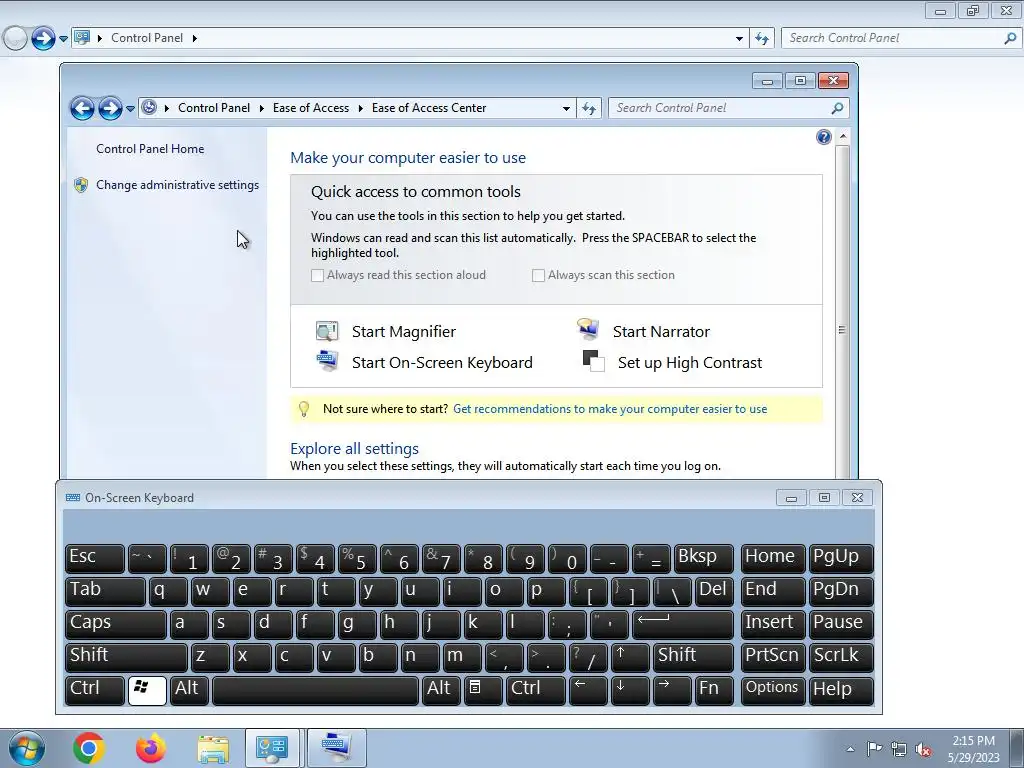1024x768 pixels.
Task: Click the Enter key on On-Screen Keyboard
Action: click(x=683, y=624)
